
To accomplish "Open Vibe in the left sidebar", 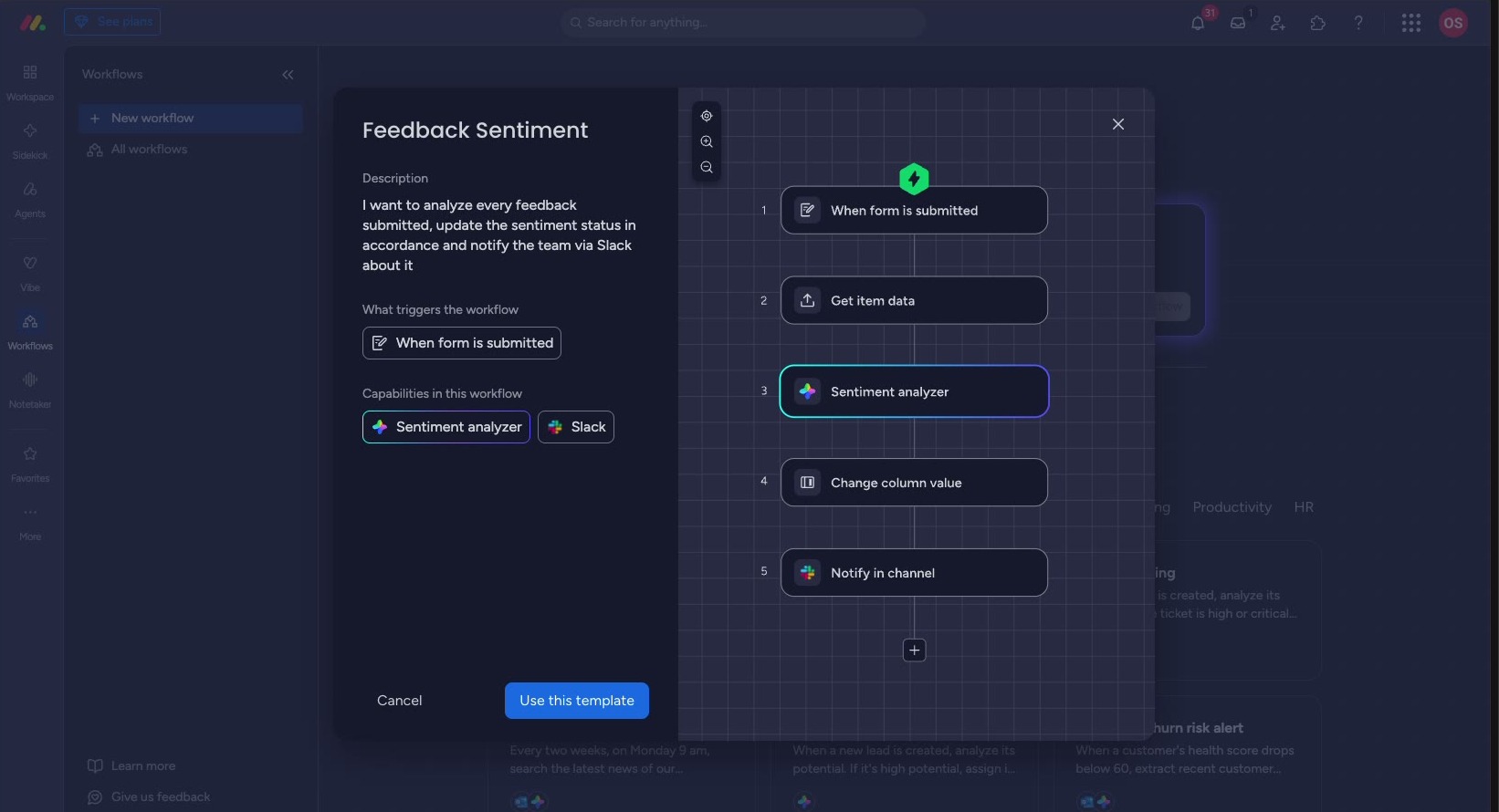I will tap(30, 273).
